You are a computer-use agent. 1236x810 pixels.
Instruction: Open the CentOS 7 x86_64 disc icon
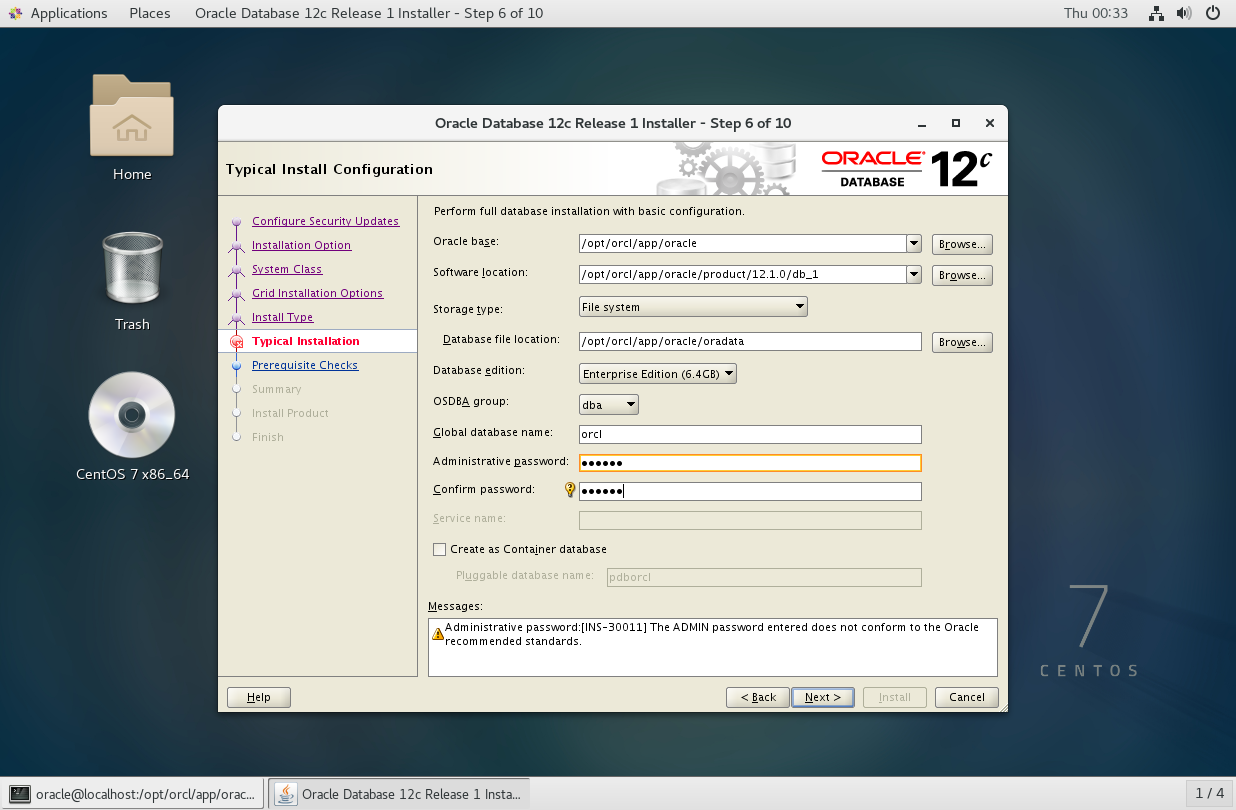(x=131, y=415)
